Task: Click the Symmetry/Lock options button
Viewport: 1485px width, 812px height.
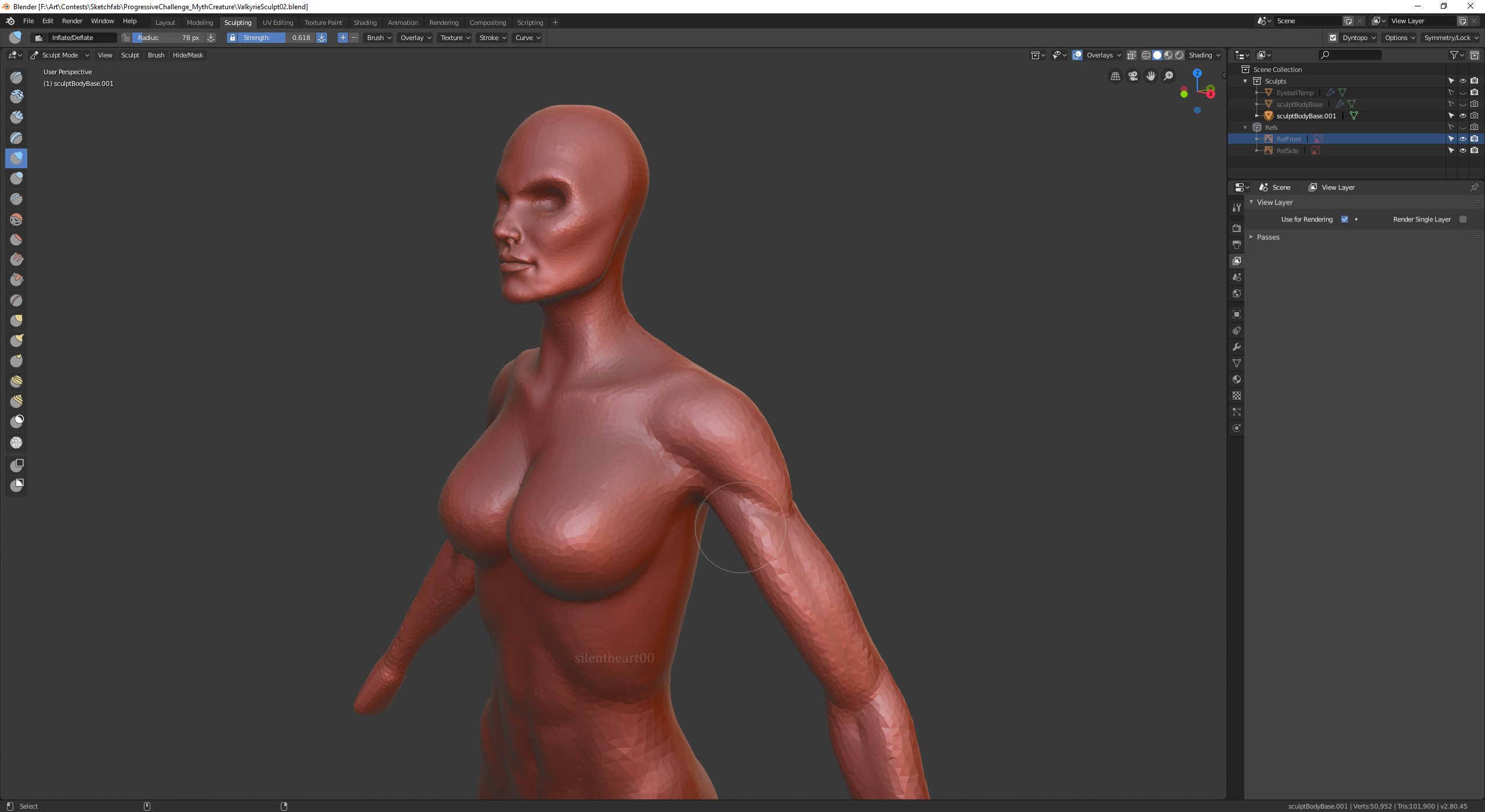Action: pos(1450,38)
